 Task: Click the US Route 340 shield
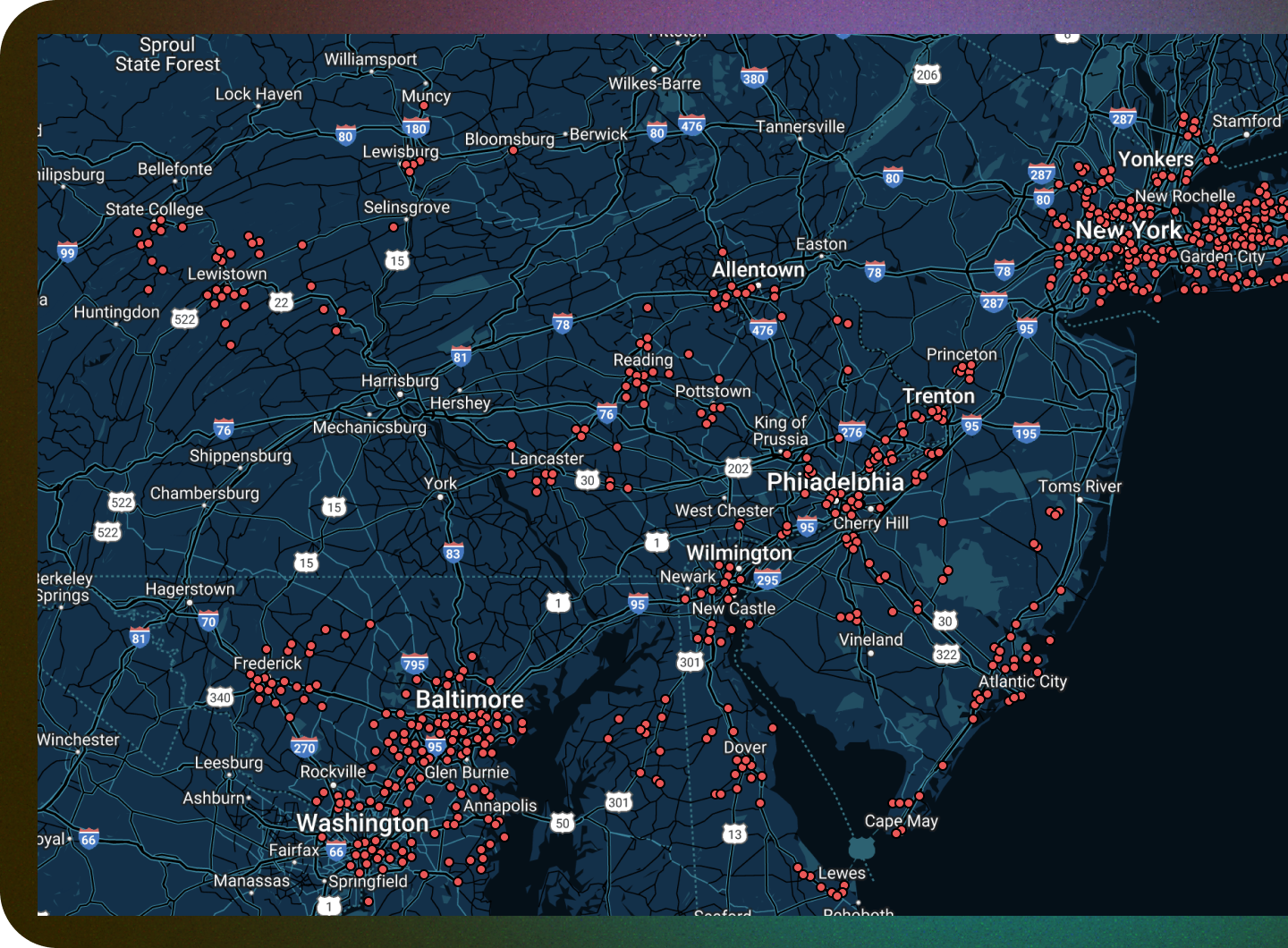click(x=220, y=697)
